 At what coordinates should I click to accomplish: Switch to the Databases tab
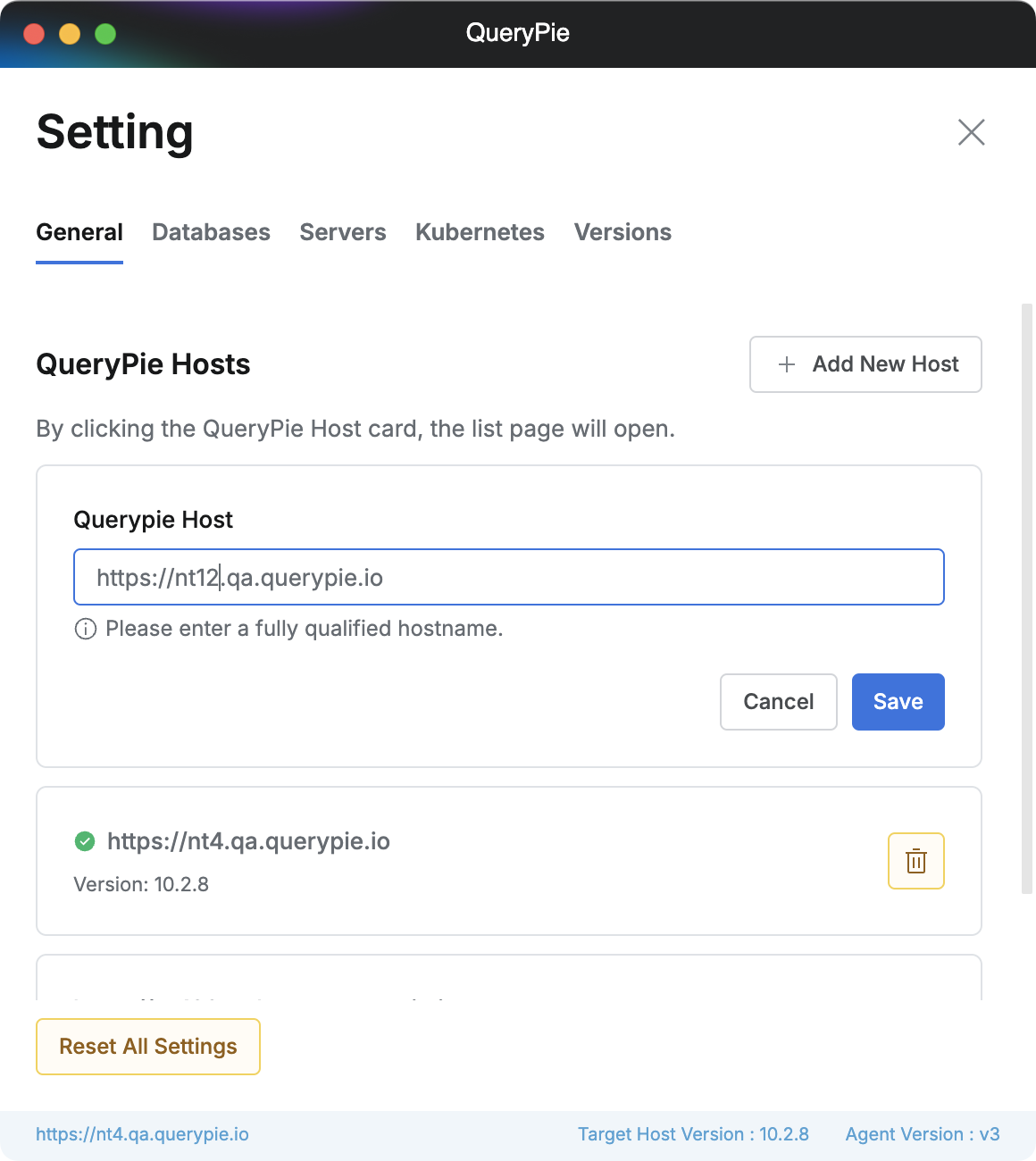click(211, 232)
